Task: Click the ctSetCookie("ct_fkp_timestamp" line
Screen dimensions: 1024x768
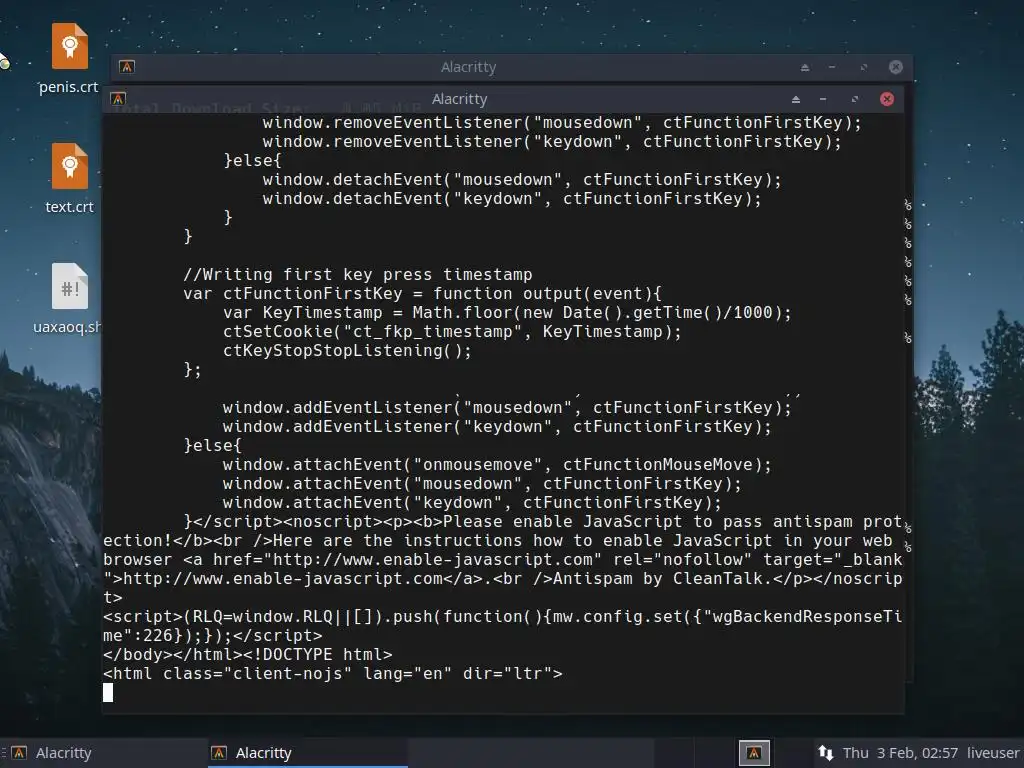Action: (x=452, y=332)
